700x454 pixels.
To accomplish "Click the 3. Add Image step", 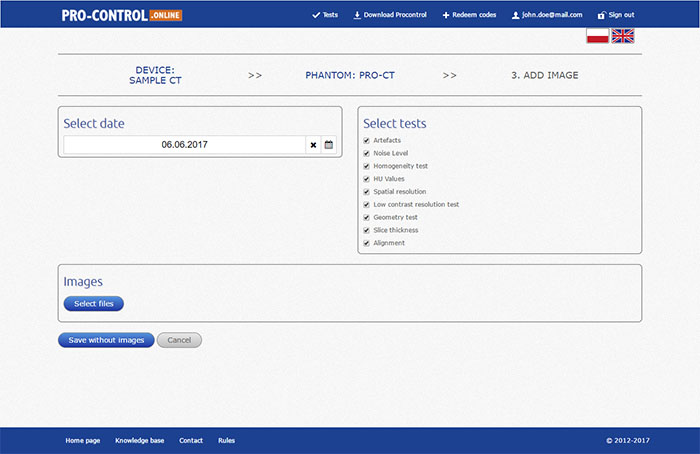I will (x=545, y=75).
